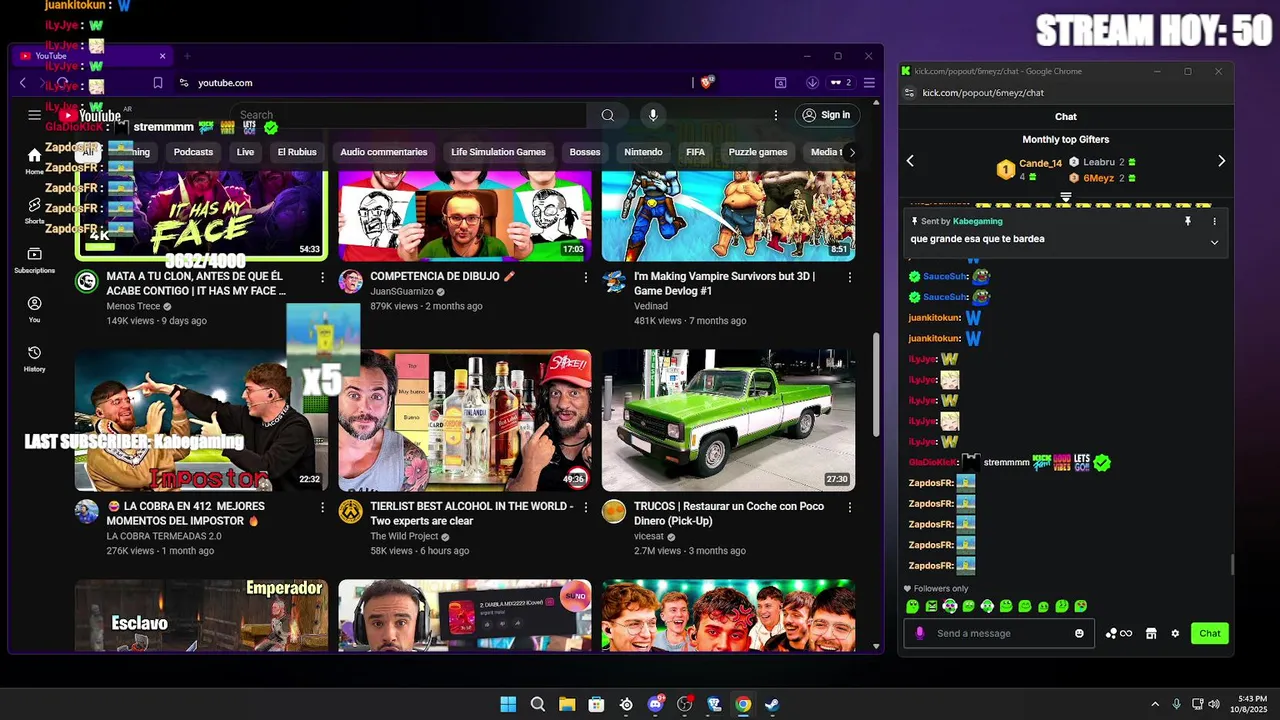Open Subscriptions in the YouTube sidebar

(x=35, y=260)
